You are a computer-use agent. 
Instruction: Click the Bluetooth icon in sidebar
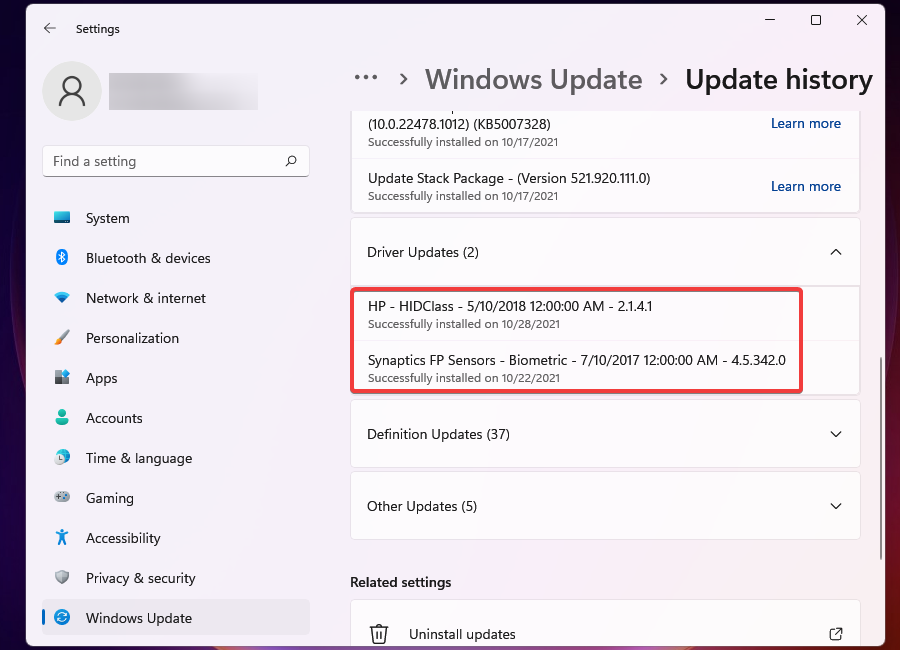pyautogui.click(x=62, y=257)
